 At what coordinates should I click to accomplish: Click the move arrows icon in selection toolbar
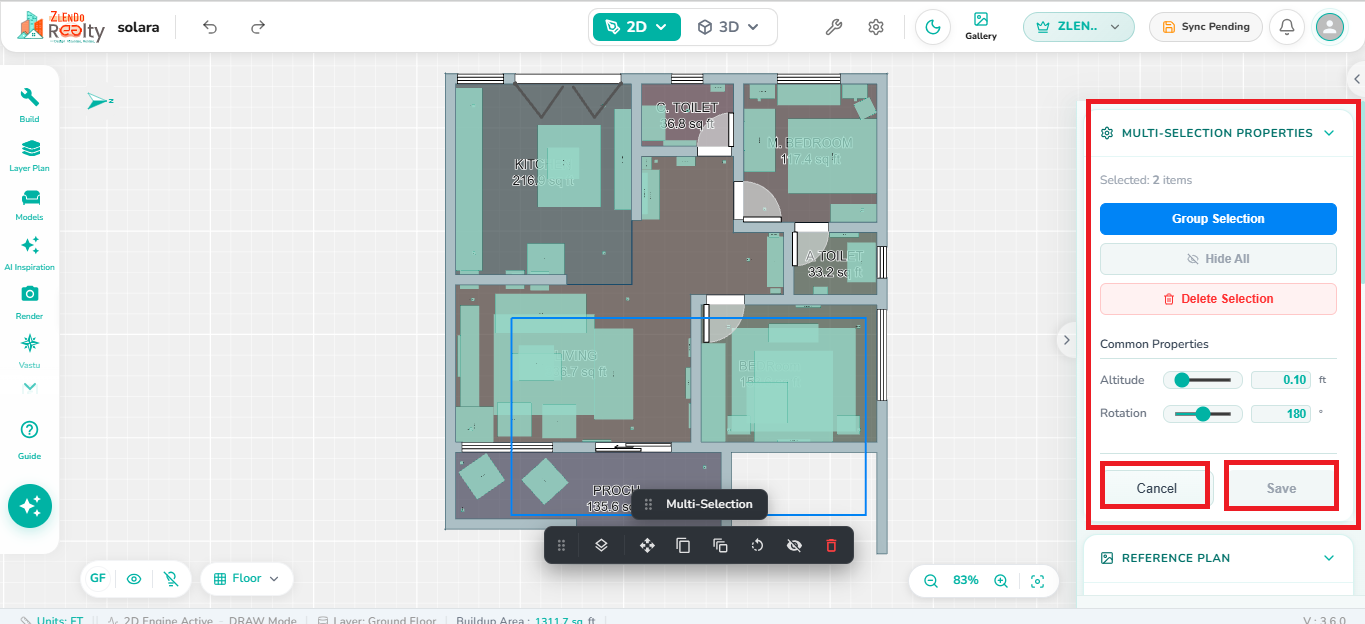pos(647,545)
